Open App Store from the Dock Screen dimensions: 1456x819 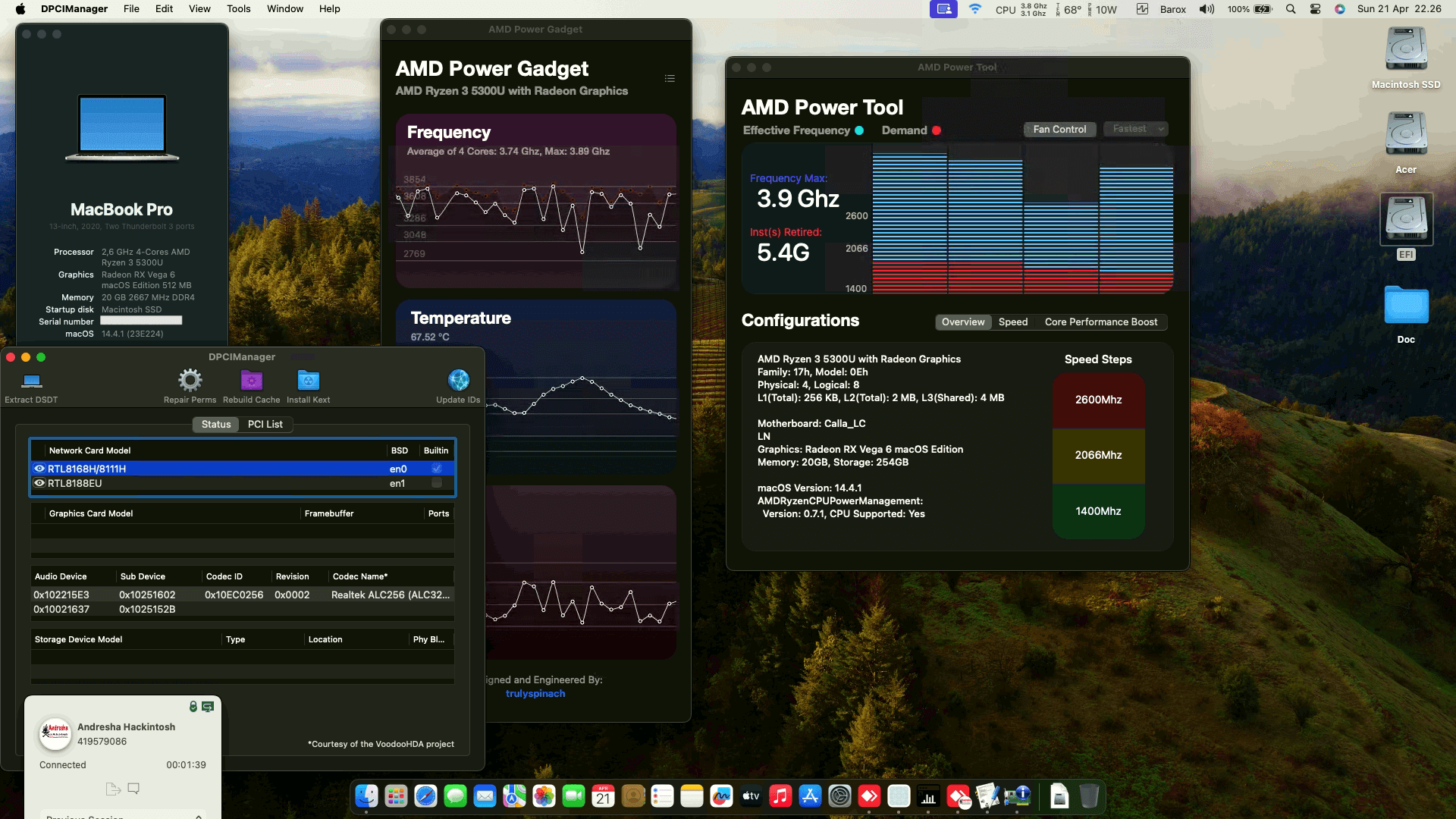pyautogui.click(x=810, y=795)
